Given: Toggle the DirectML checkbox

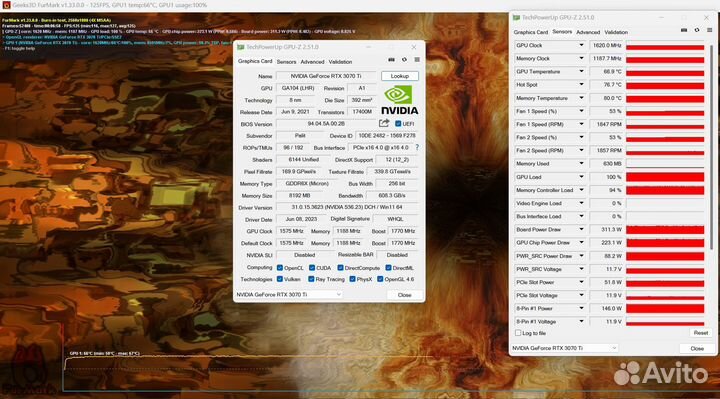Looking at the screenshot, I should point(388,268).
